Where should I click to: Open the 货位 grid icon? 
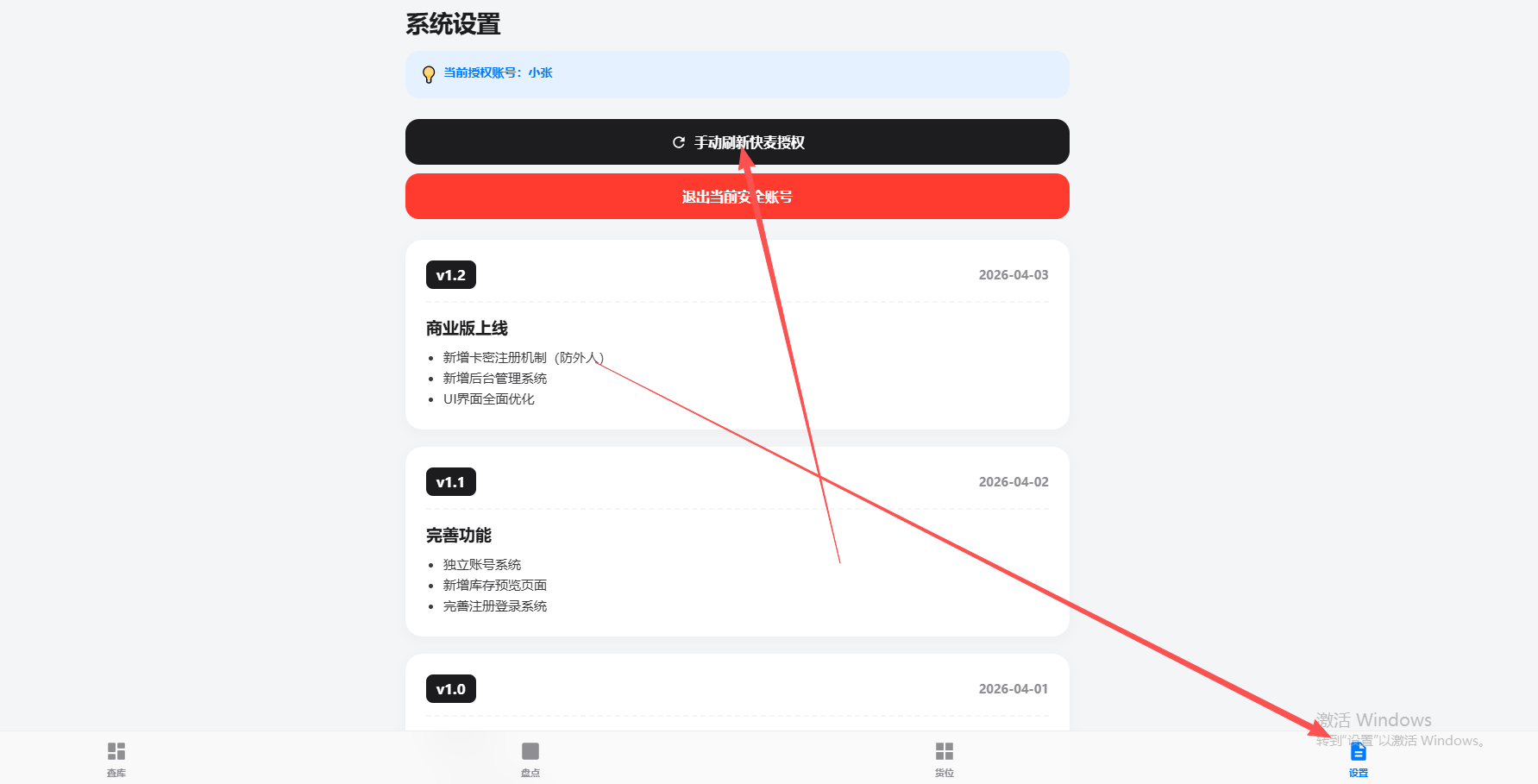tap(945, 751)
